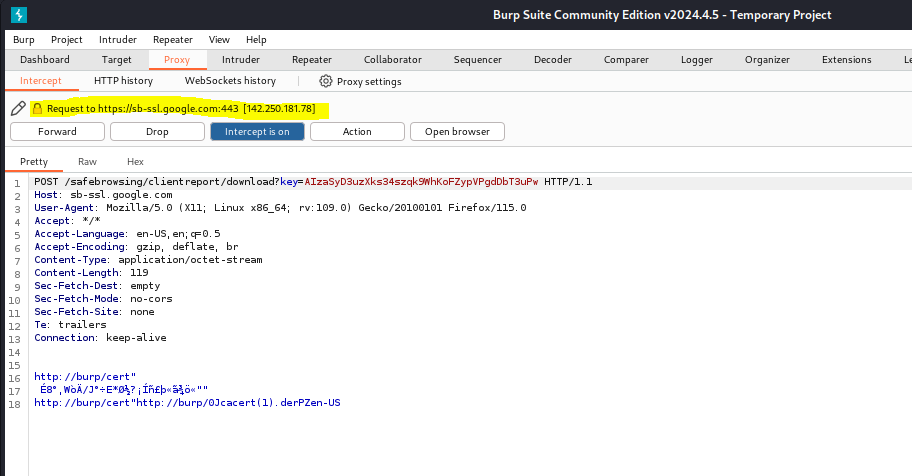The image size is (912, 476).
Task: Switch to the Intruder tool tab
Action: tap(241, 59)
